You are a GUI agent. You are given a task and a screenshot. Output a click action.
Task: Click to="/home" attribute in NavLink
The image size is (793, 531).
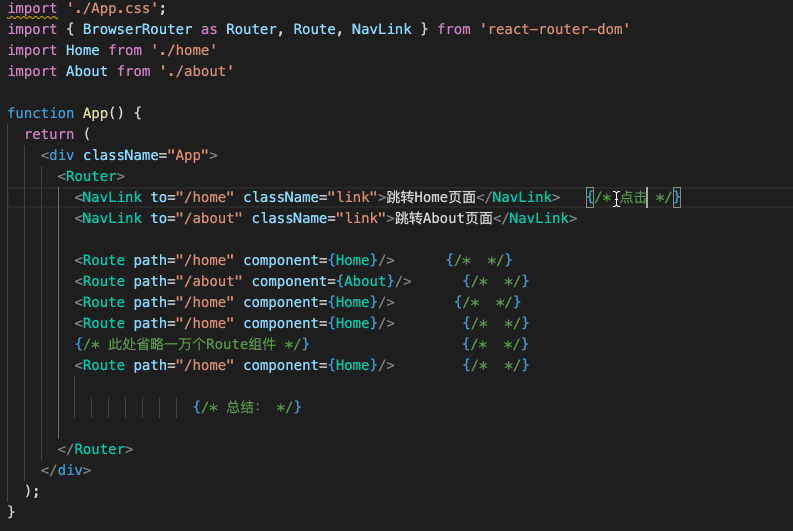pyautogui.click(x=192, y=197)
